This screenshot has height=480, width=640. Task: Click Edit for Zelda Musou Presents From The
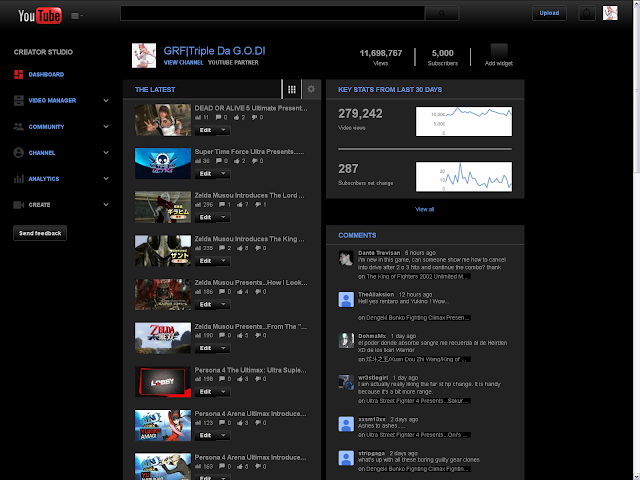click(206, 349)
